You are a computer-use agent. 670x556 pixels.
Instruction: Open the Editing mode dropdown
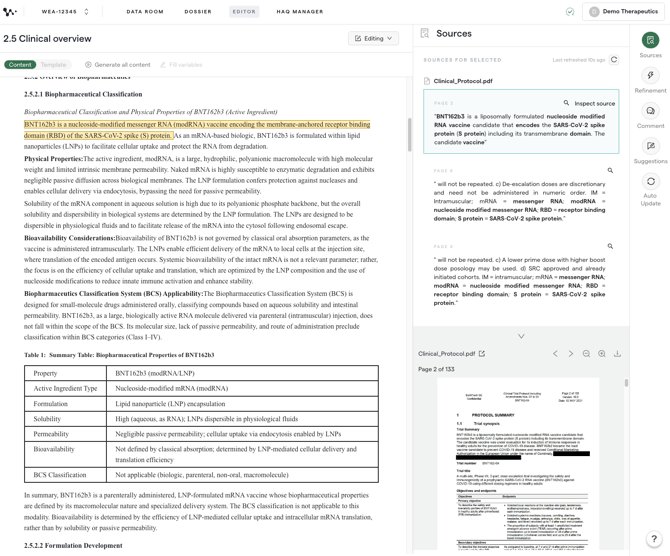(373, 38)
